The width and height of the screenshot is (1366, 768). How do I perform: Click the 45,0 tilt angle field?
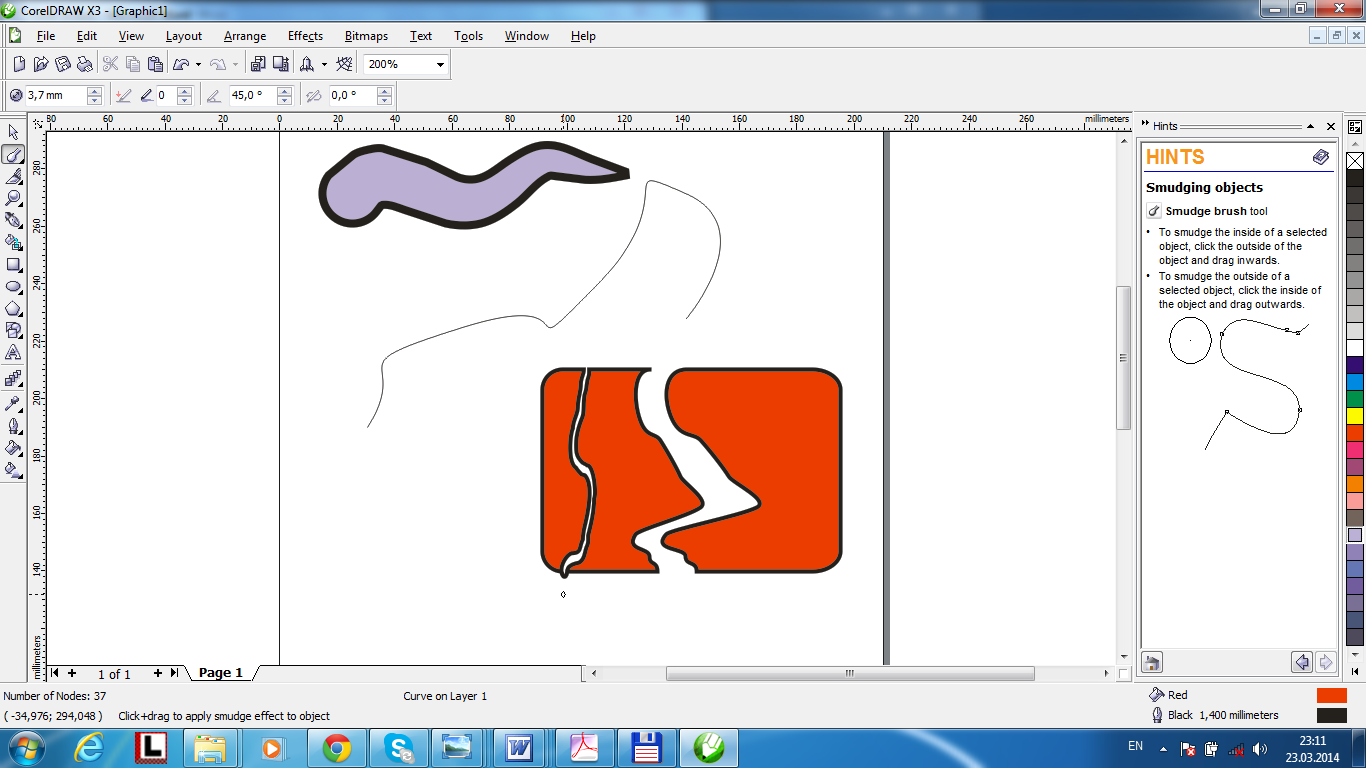pos(252,95)
